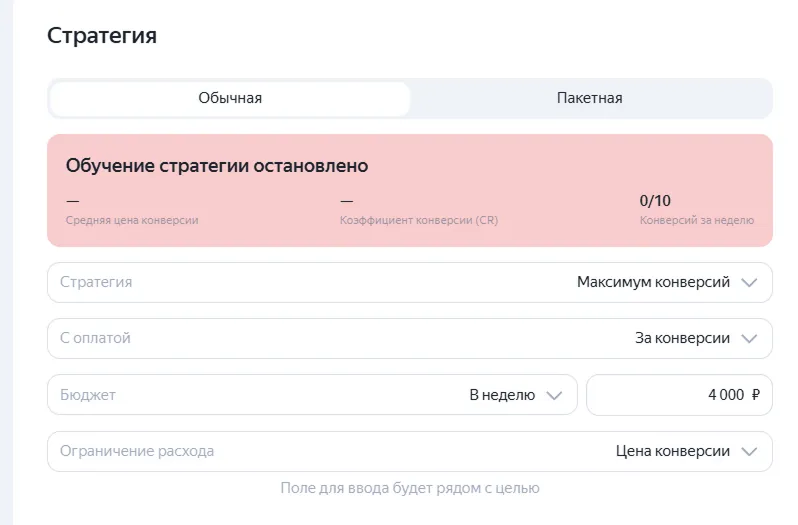
Task: Click the С оплатой field label
Action: click(x=95, y=339)
